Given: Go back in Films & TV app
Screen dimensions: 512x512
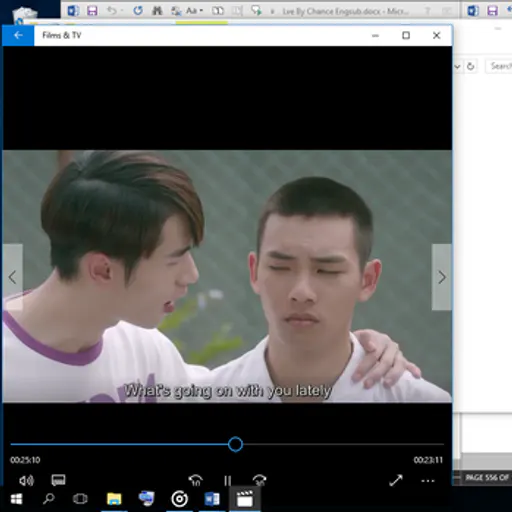Looking at the screenshot, I should (x=18, y=35).
